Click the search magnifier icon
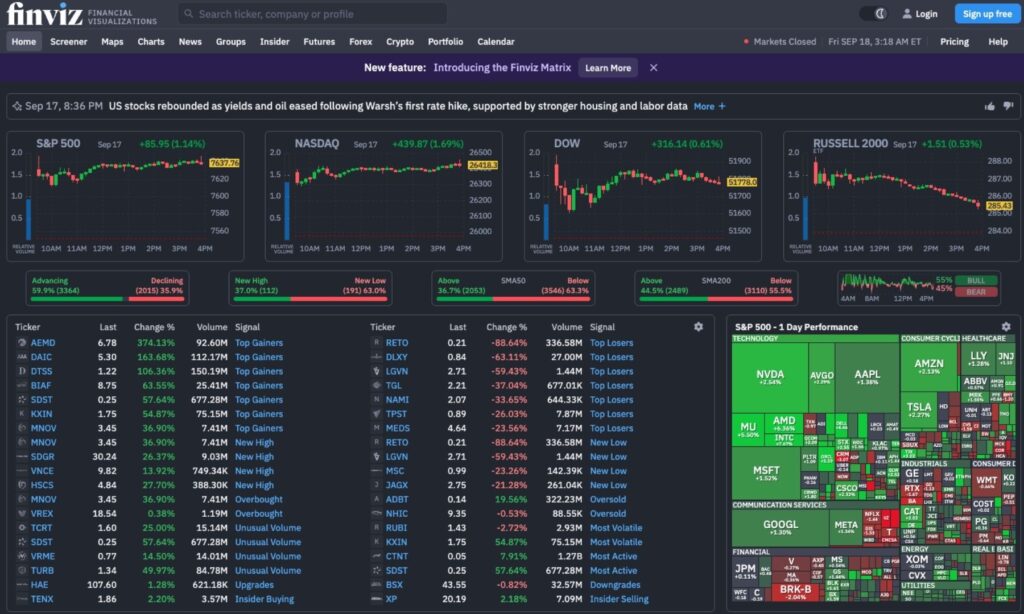Viewport: 1024px width, 614px height. [x=189, y=14]
